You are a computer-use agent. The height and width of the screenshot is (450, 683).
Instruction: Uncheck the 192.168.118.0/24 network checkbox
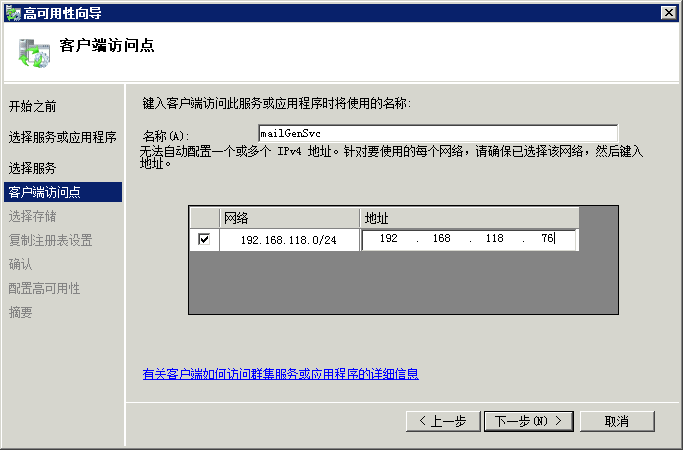click(x=204, y=239)
